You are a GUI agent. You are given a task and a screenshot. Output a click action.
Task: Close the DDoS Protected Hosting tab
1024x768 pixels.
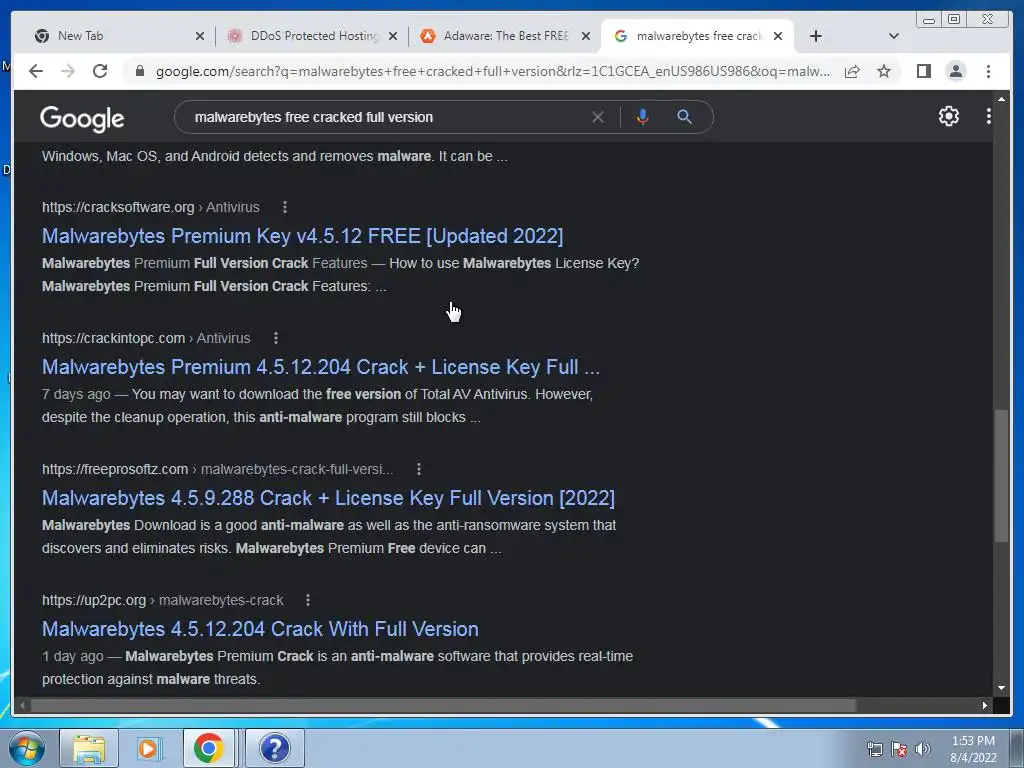click(392, 36)
